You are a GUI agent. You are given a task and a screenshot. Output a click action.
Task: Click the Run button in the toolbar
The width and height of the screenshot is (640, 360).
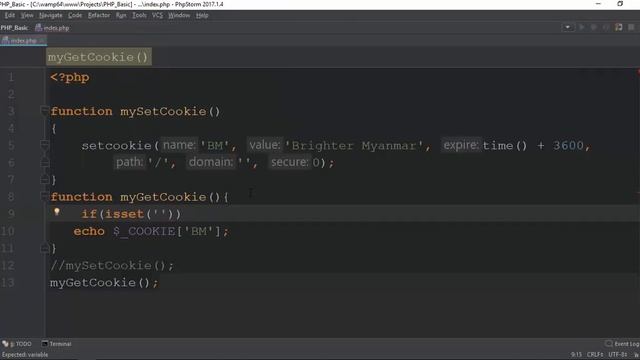pyautogui.click(x=582, y=27)
